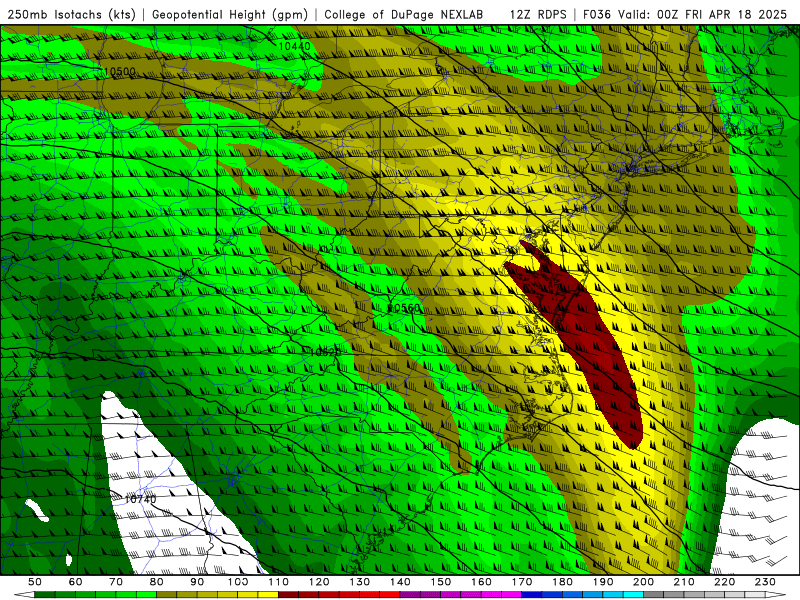
Task: Click the 10500 height contour label
Action: [x=119, y=71]
